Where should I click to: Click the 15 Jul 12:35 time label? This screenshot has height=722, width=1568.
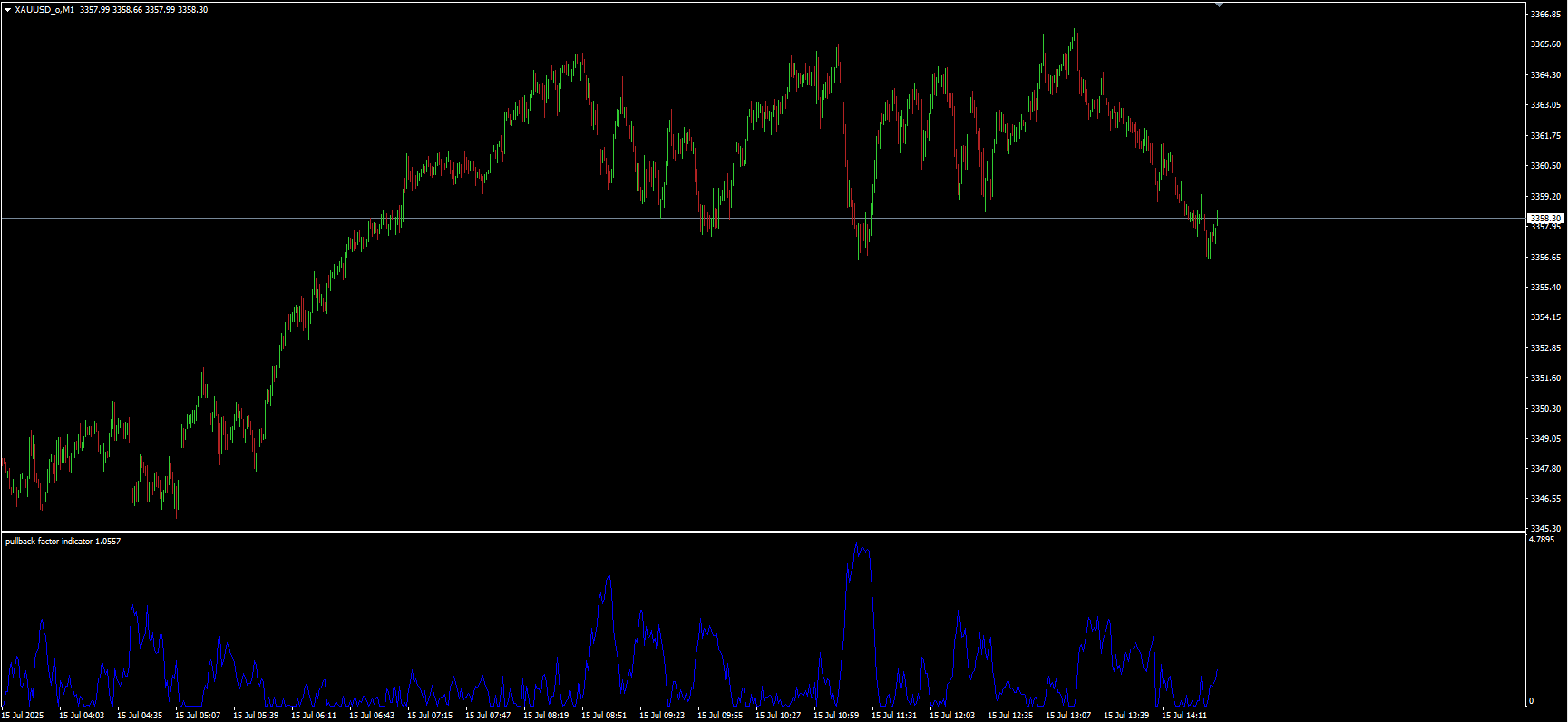[1010, 716]
